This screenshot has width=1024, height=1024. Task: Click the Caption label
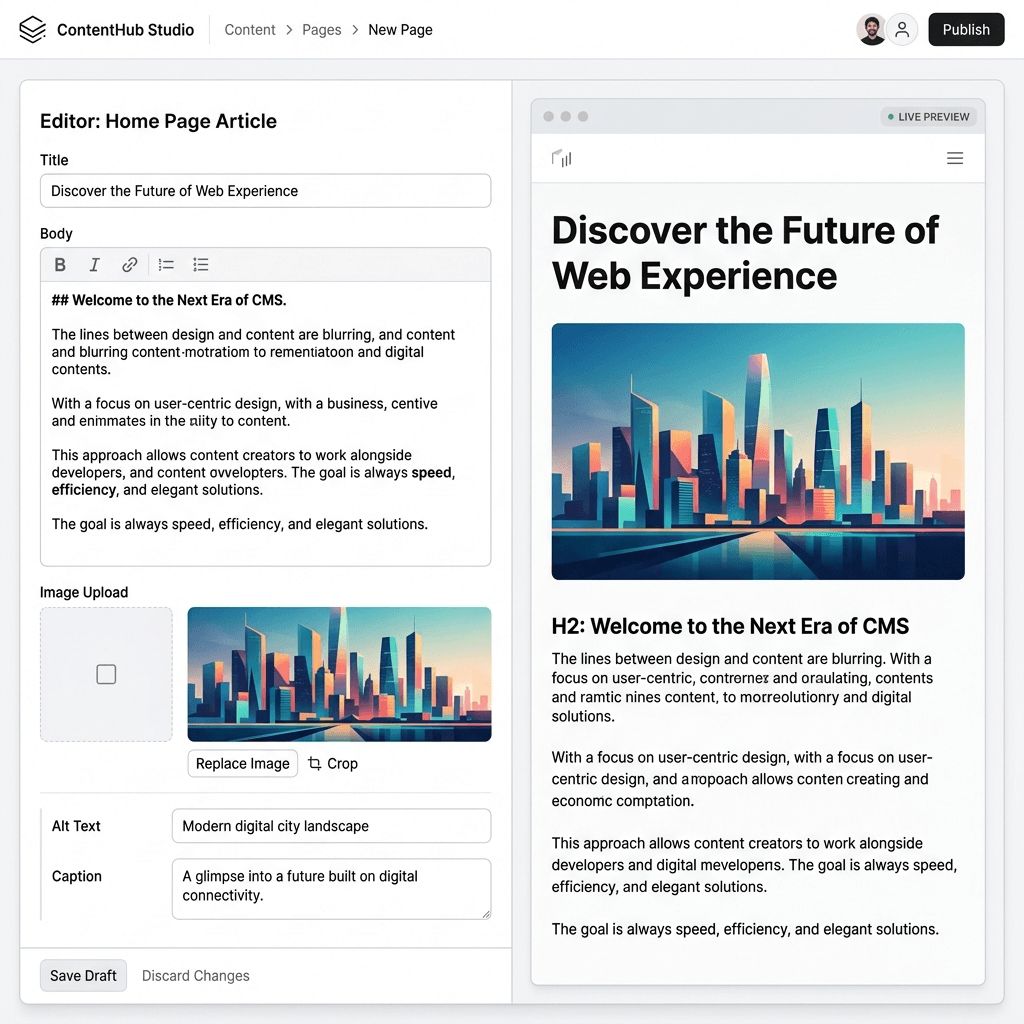pyautogui.click(x=76, y=876)
